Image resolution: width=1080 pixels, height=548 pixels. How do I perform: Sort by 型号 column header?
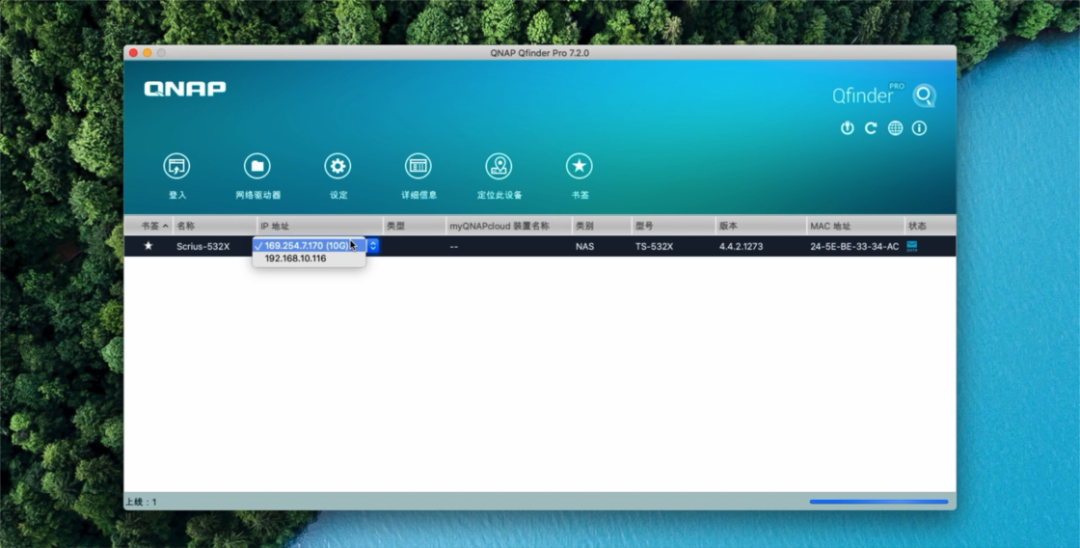(673, 226)
